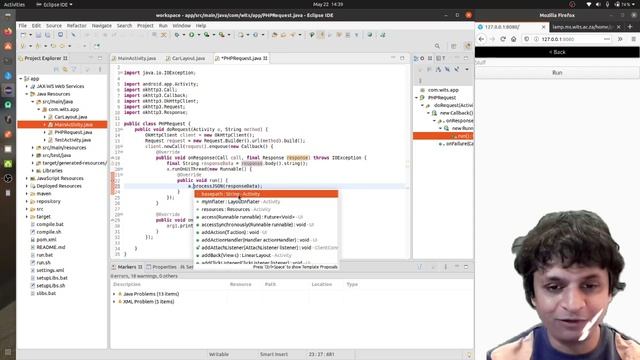Click the text input above Run in Firefox
This screenshot has width=640, height=360.
tap(557, 62)
